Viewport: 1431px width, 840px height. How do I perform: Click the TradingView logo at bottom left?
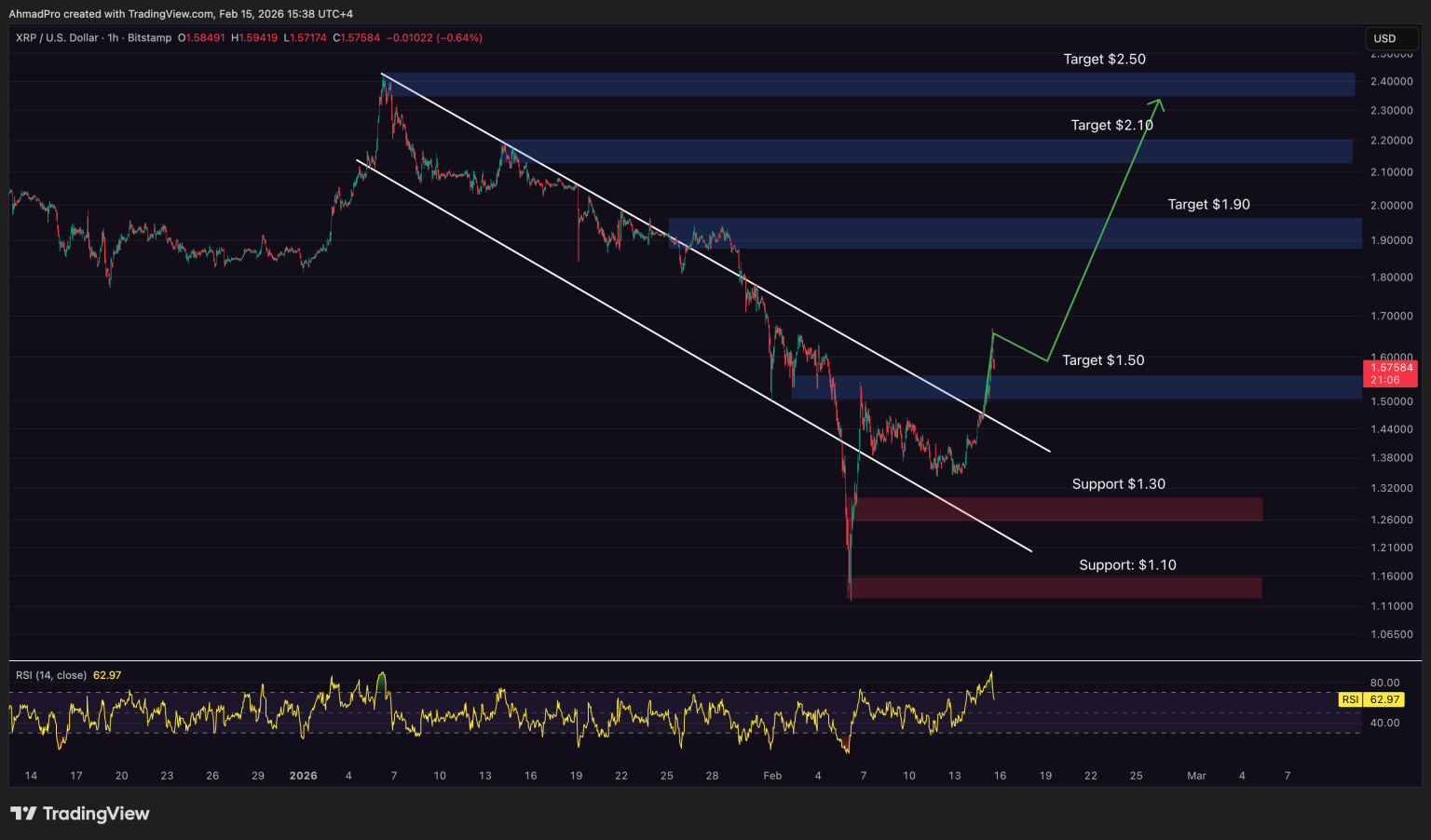coord(80,814)
